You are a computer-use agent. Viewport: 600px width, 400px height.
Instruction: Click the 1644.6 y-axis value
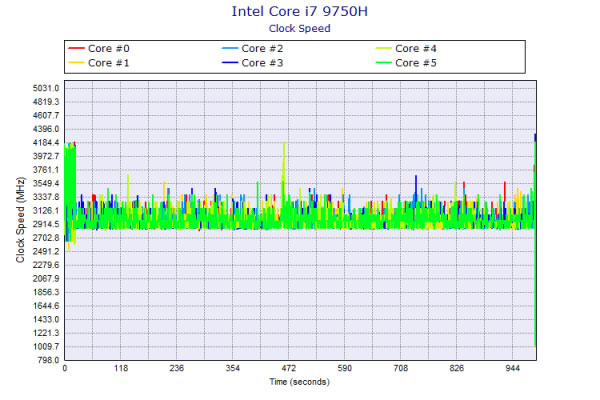(46, 306)
